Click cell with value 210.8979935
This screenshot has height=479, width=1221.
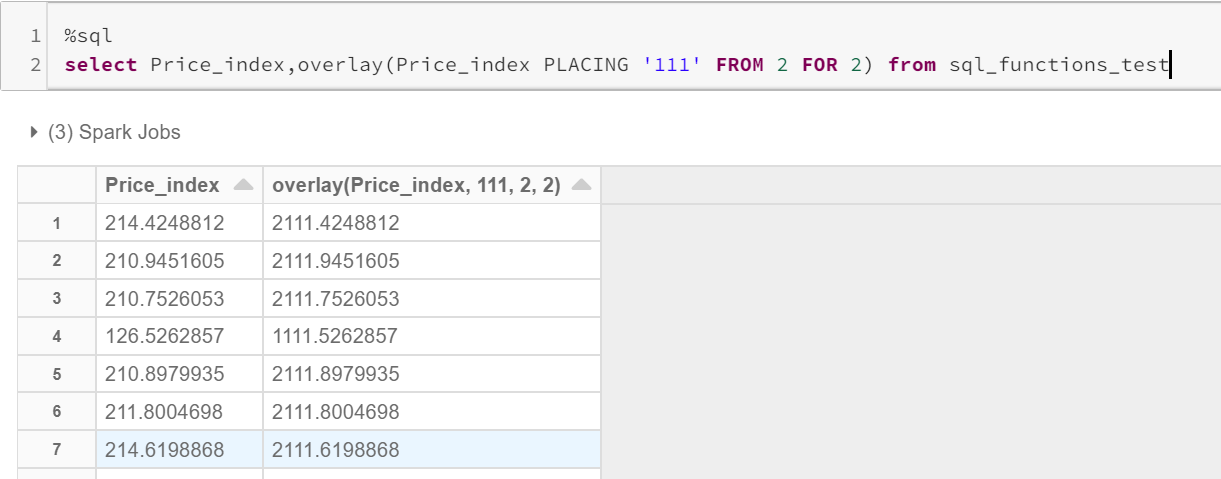165,374
